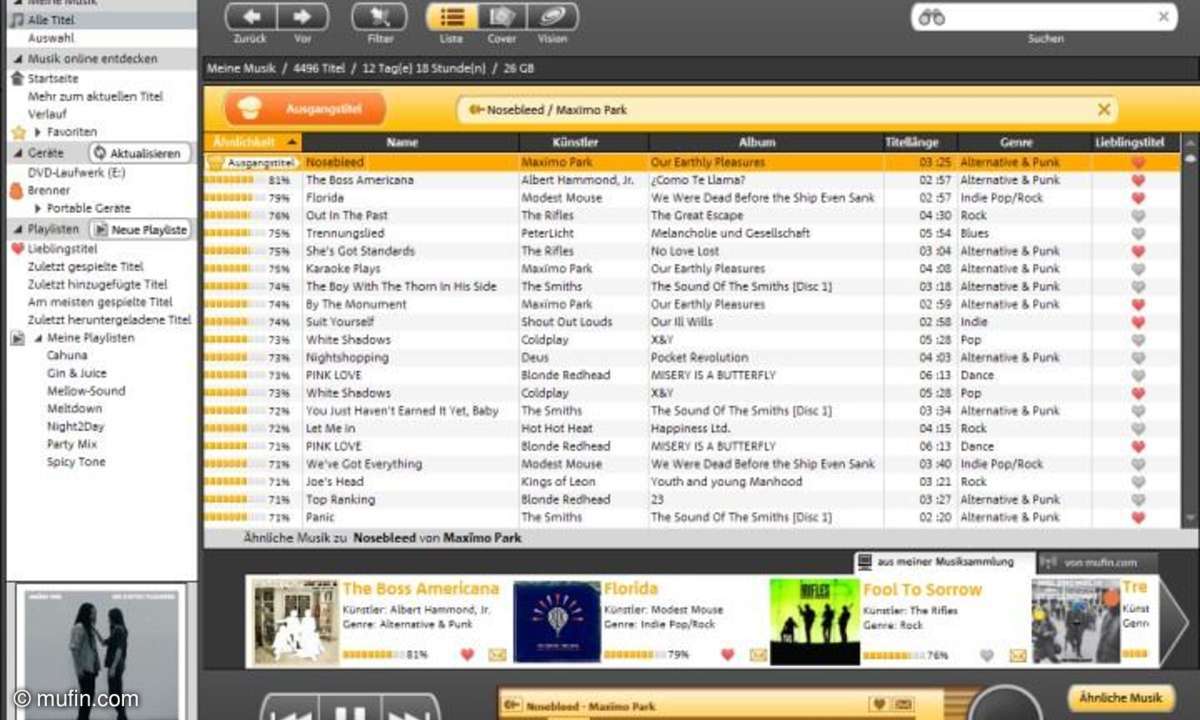
Task: Click the music note icon beside Alle Titel
Action: 17,20
